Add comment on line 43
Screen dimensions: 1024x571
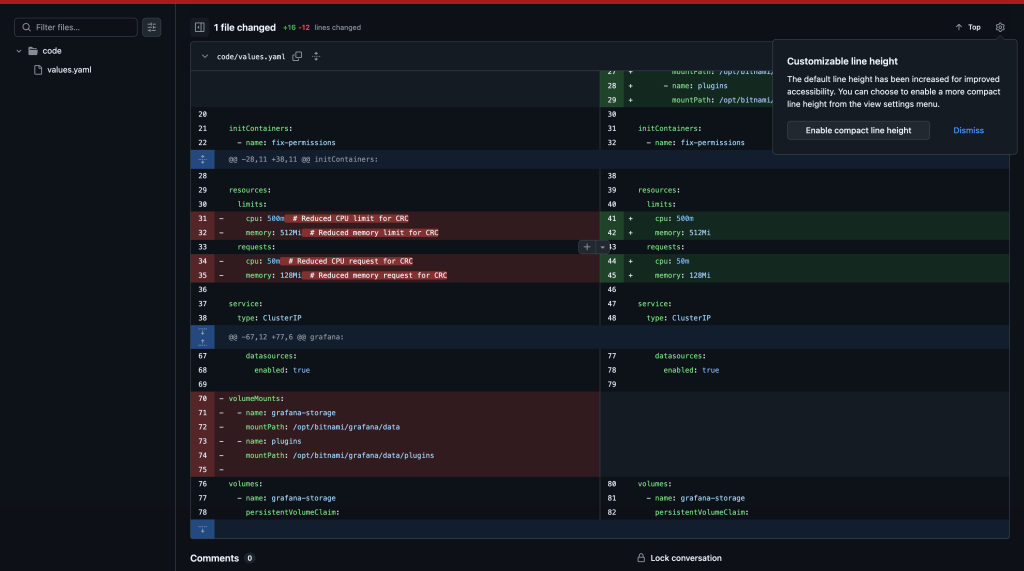pos(587,247)
